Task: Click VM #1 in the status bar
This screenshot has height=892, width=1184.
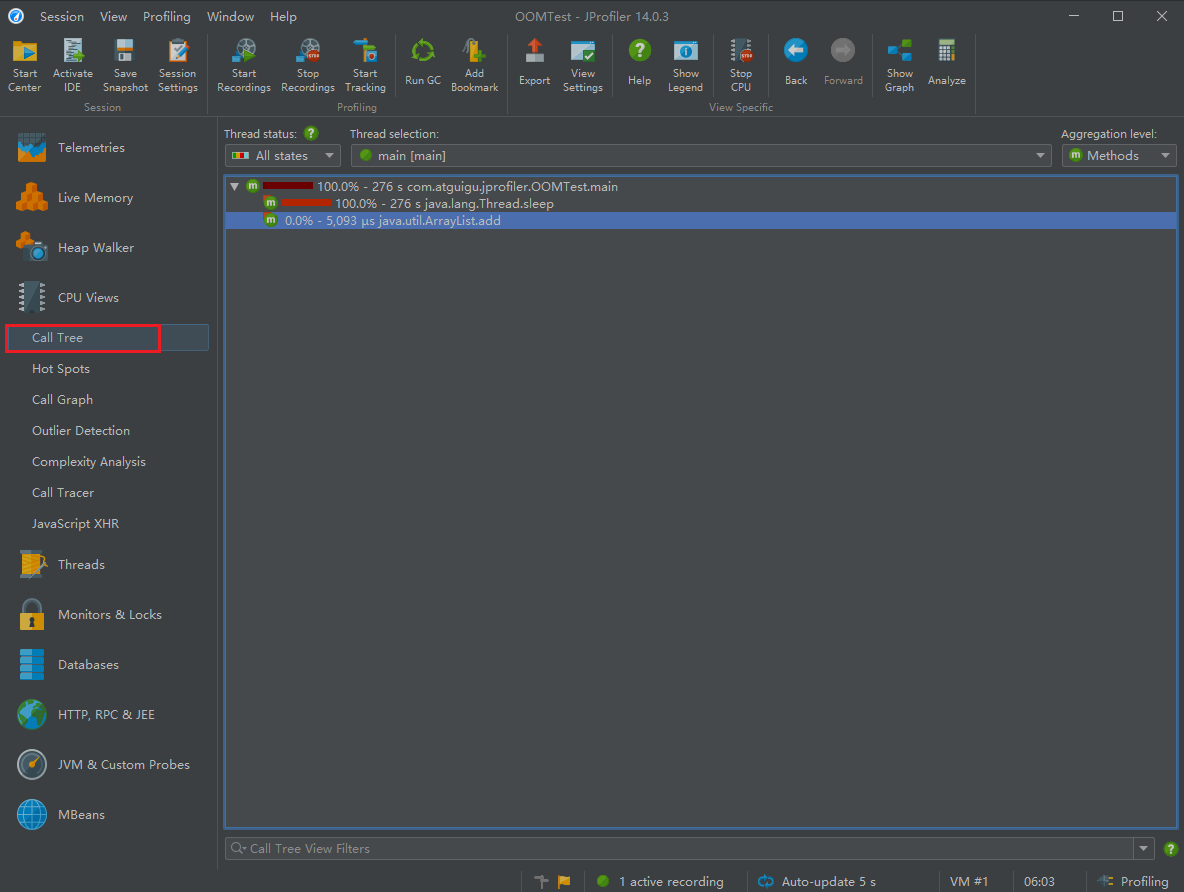Action: [969, 881]
